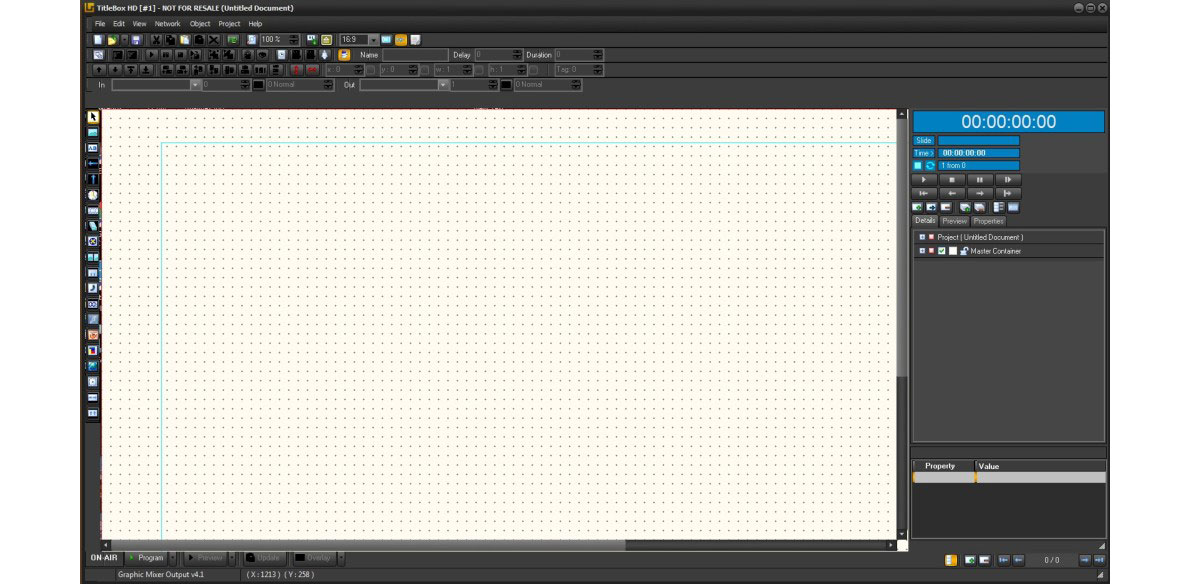Toggle the checkbox after width field
The image size is (1190, 584).
click(x=480, y=70)
